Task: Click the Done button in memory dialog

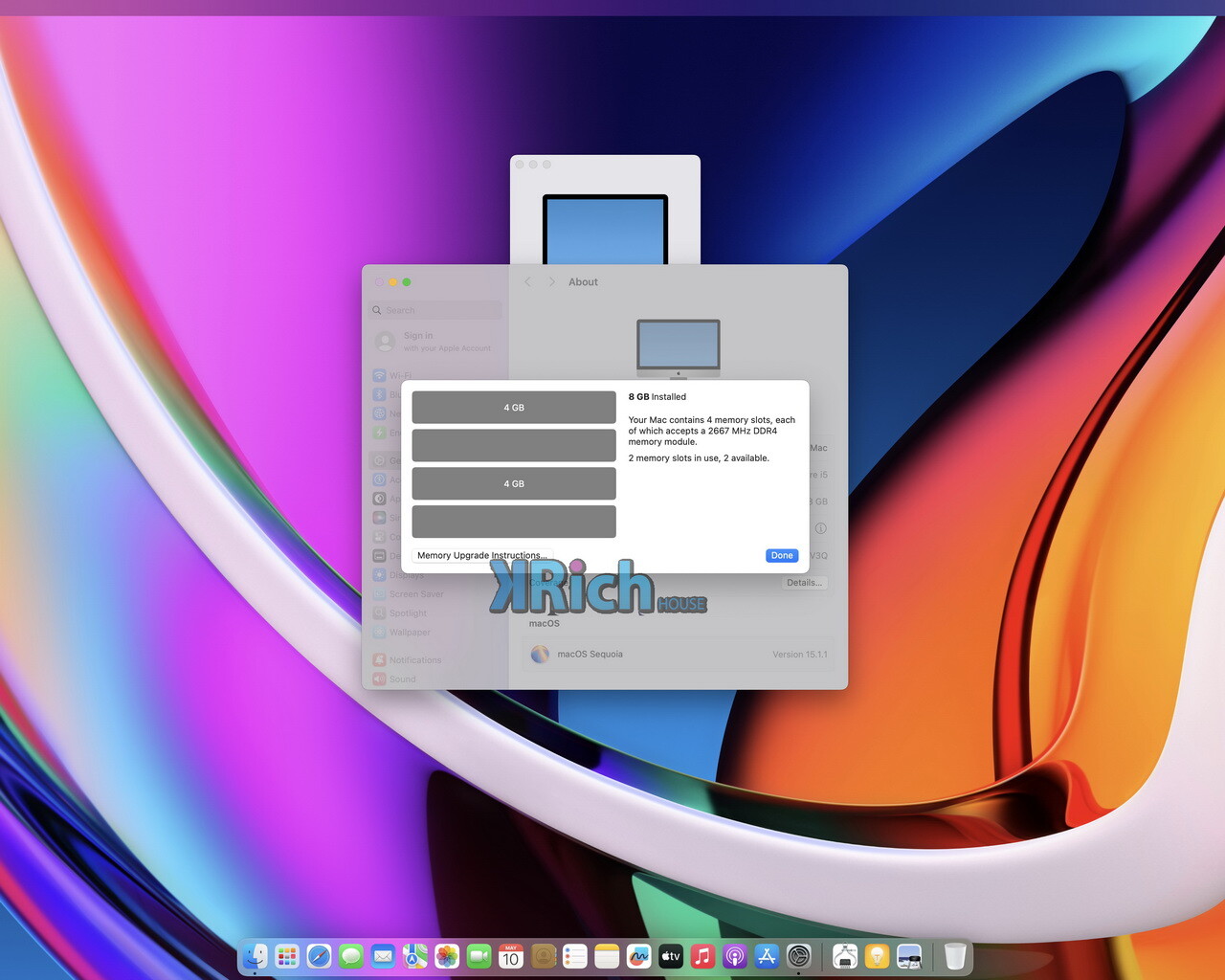Action: click(x=782, y=555)
